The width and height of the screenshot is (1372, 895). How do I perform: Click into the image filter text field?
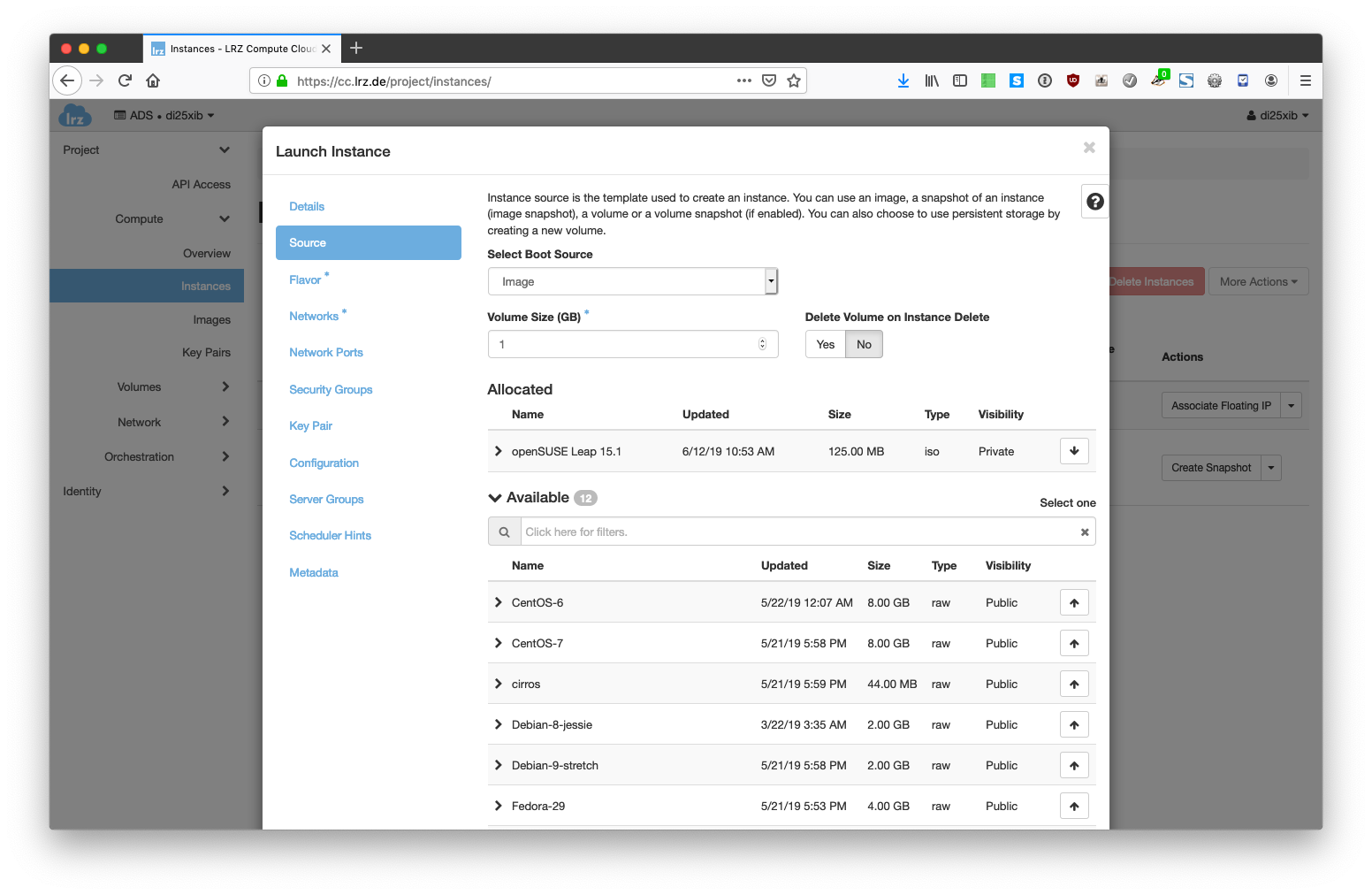point(796,532)
